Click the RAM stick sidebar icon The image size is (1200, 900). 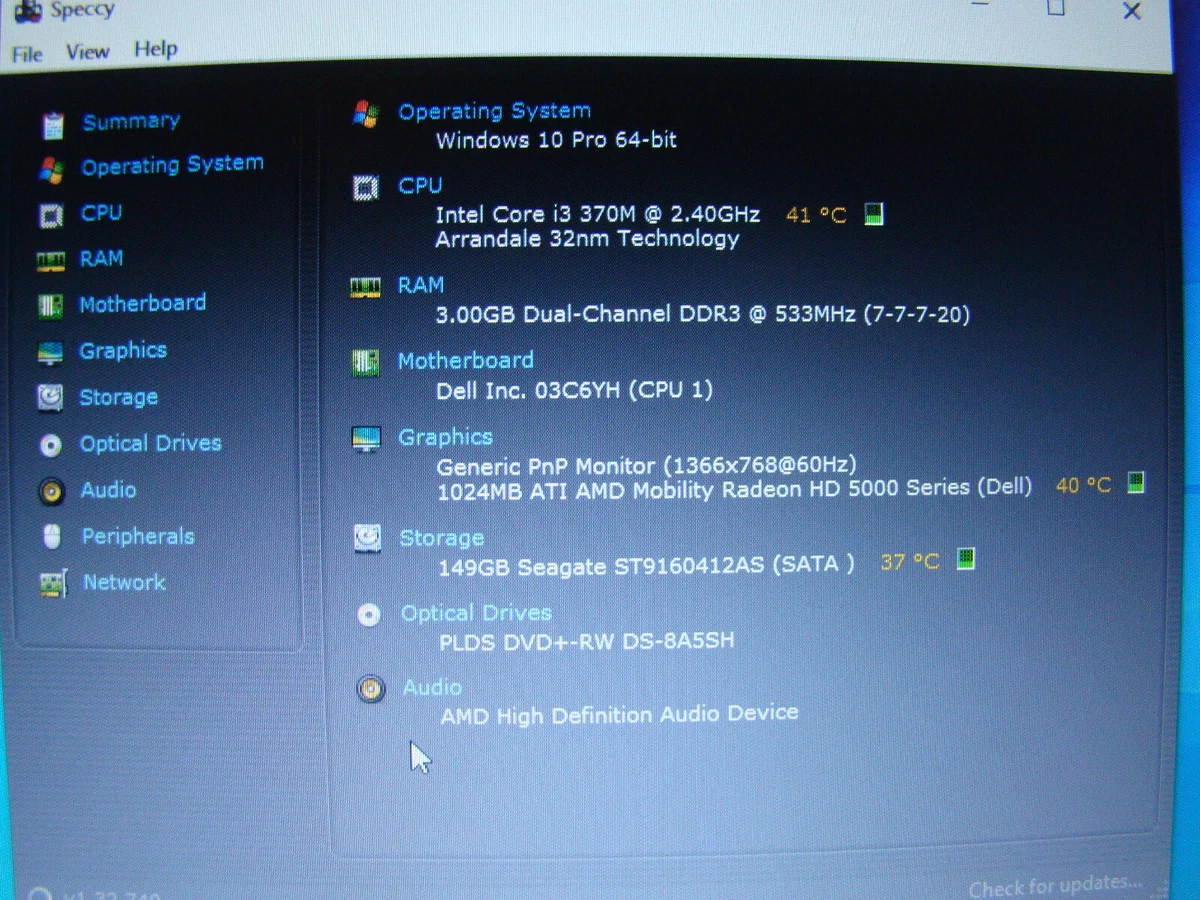(50, 261)
